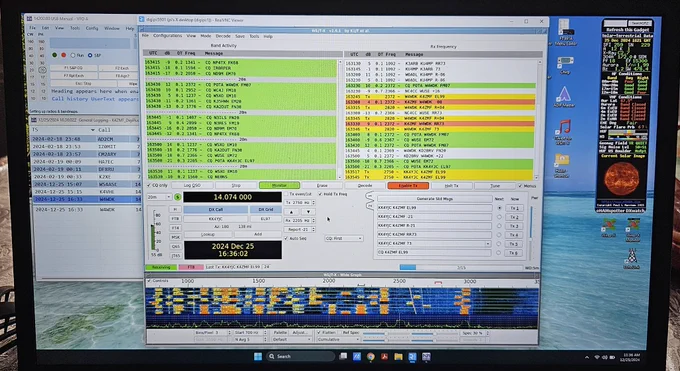Viewport: 680px width, 371px height.
Task: Expand the Tx 5 message dropdown
Action: point(488,244)
